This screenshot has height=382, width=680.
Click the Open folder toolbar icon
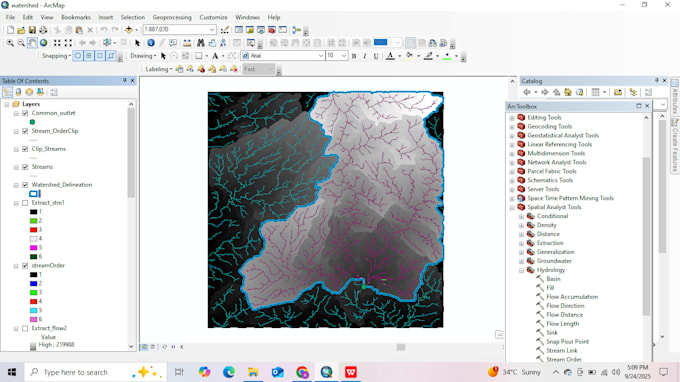pos(21,30)
